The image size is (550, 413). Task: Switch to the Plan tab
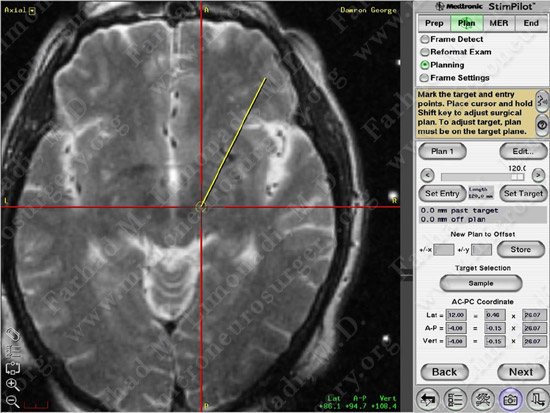point(467,23)
